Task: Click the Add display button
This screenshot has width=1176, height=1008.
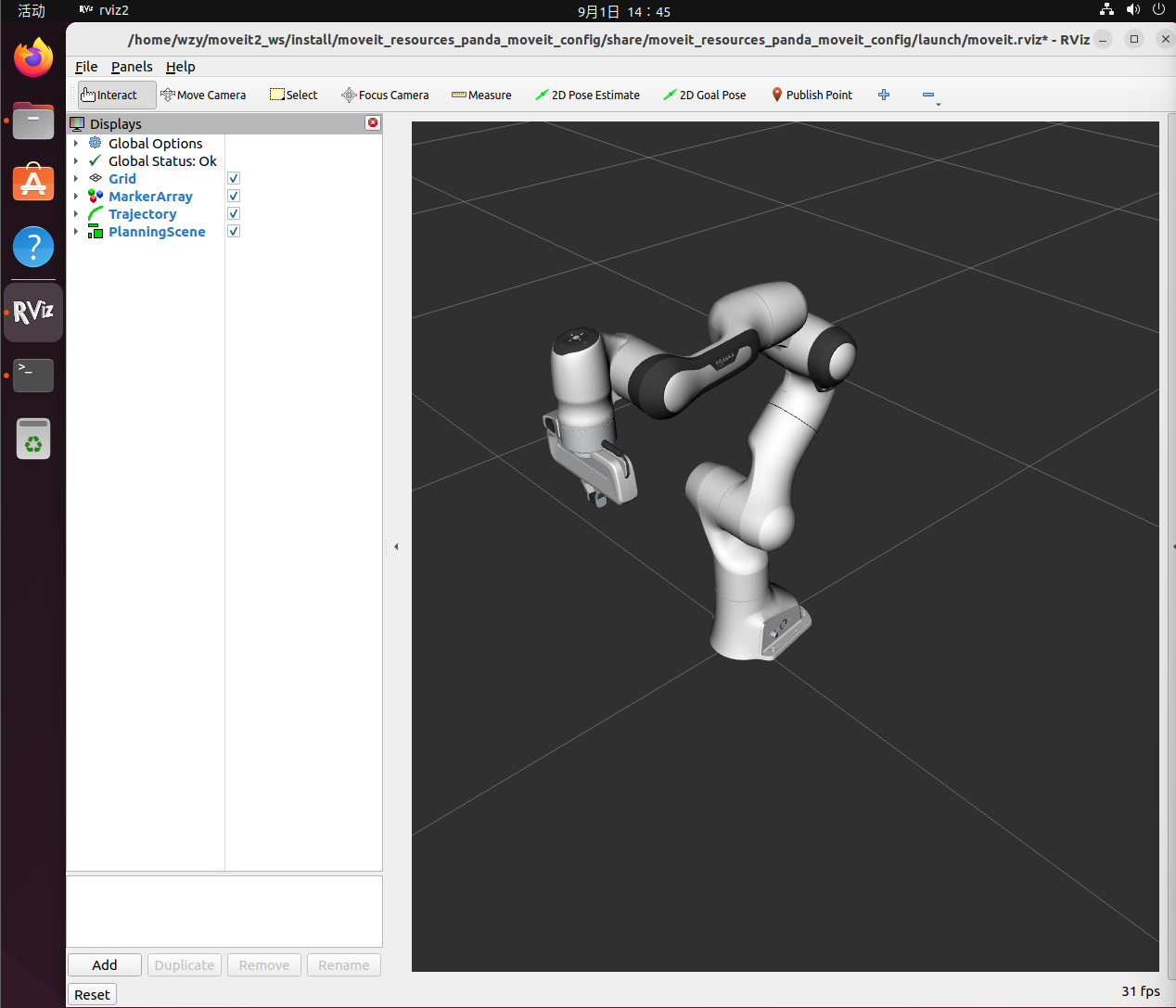Action: coord(105,965)
